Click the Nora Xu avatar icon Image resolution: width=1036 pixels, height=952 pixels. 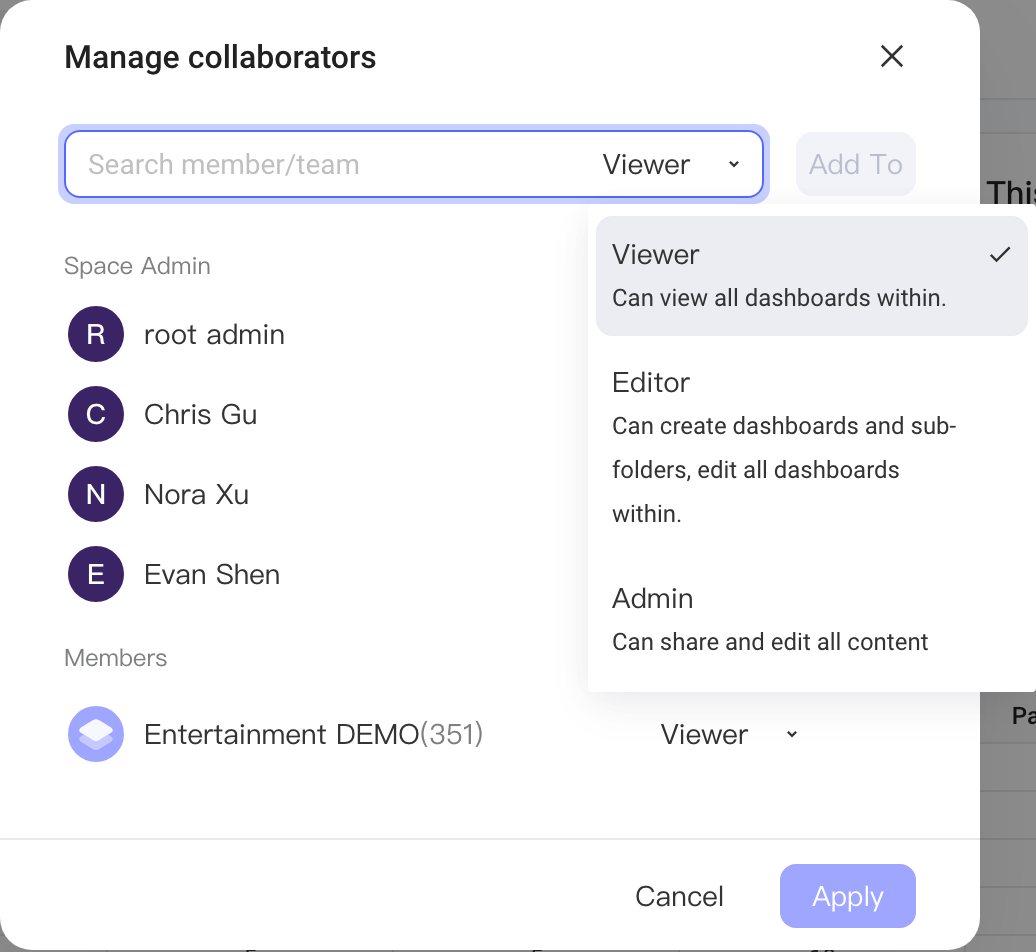click(x=96, y=494)
